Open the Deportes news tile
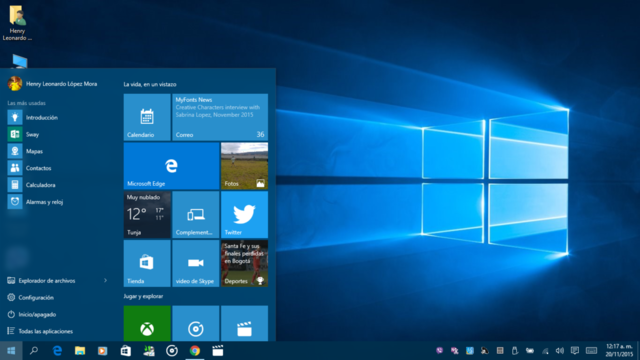 coord(244,263)
